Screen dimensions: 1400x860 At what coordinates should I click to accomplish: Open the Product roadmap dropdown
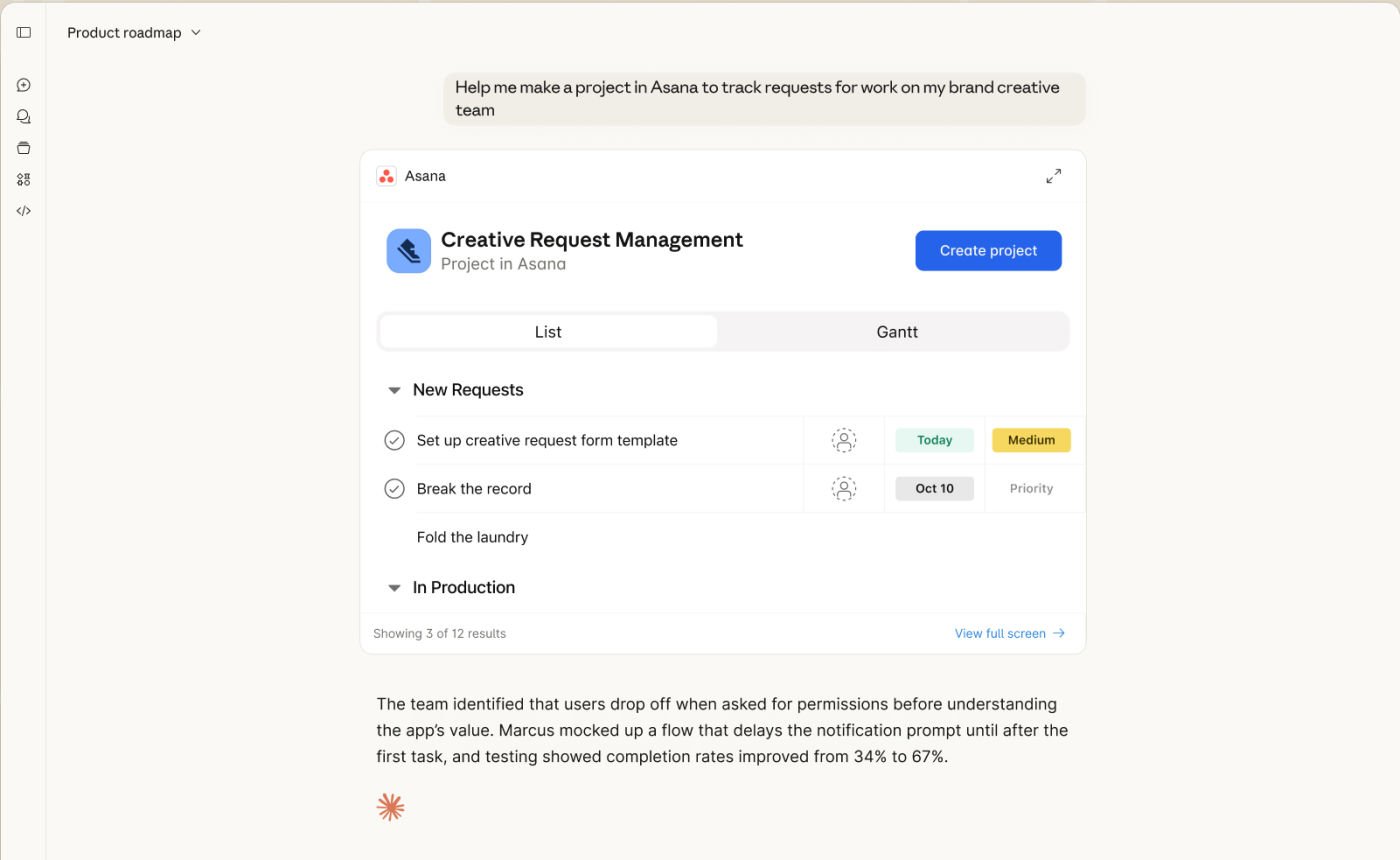pyautogui.click(x=135, y=32)
